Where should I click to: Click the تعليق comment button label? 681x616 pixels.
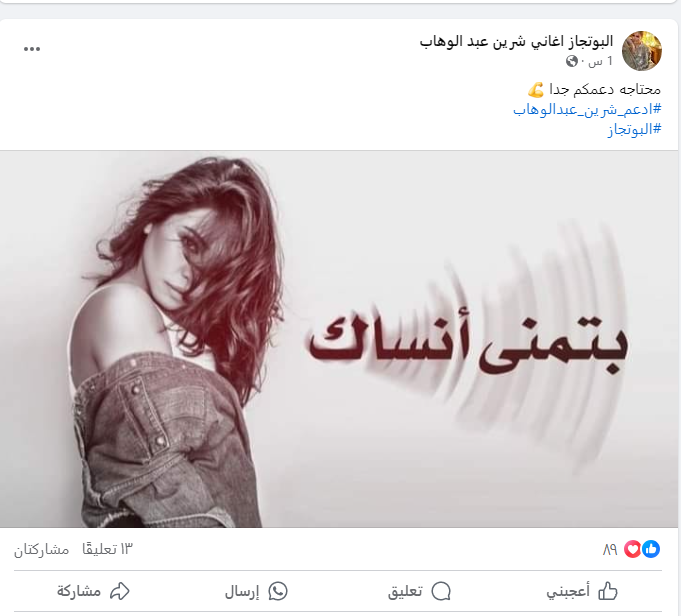[405, 591]
